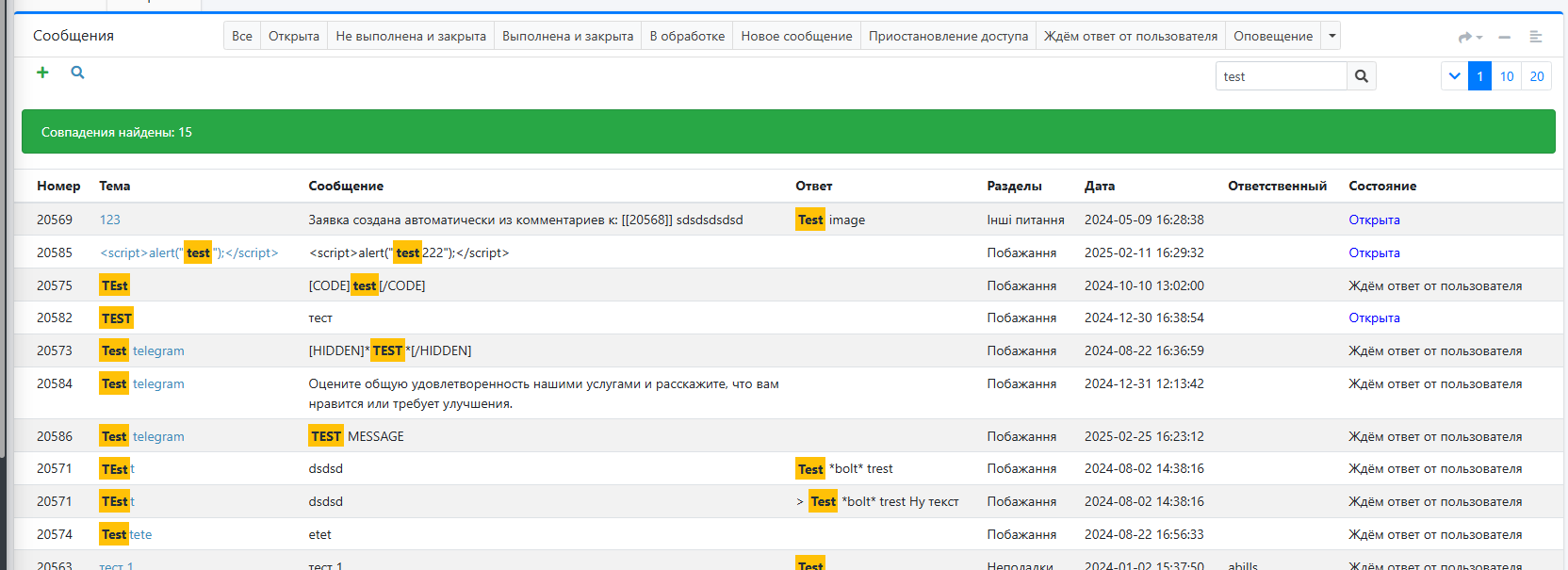Click the "Ответственный" column header
This screenshot has width=1568, height=570.
pos(1277,186)
